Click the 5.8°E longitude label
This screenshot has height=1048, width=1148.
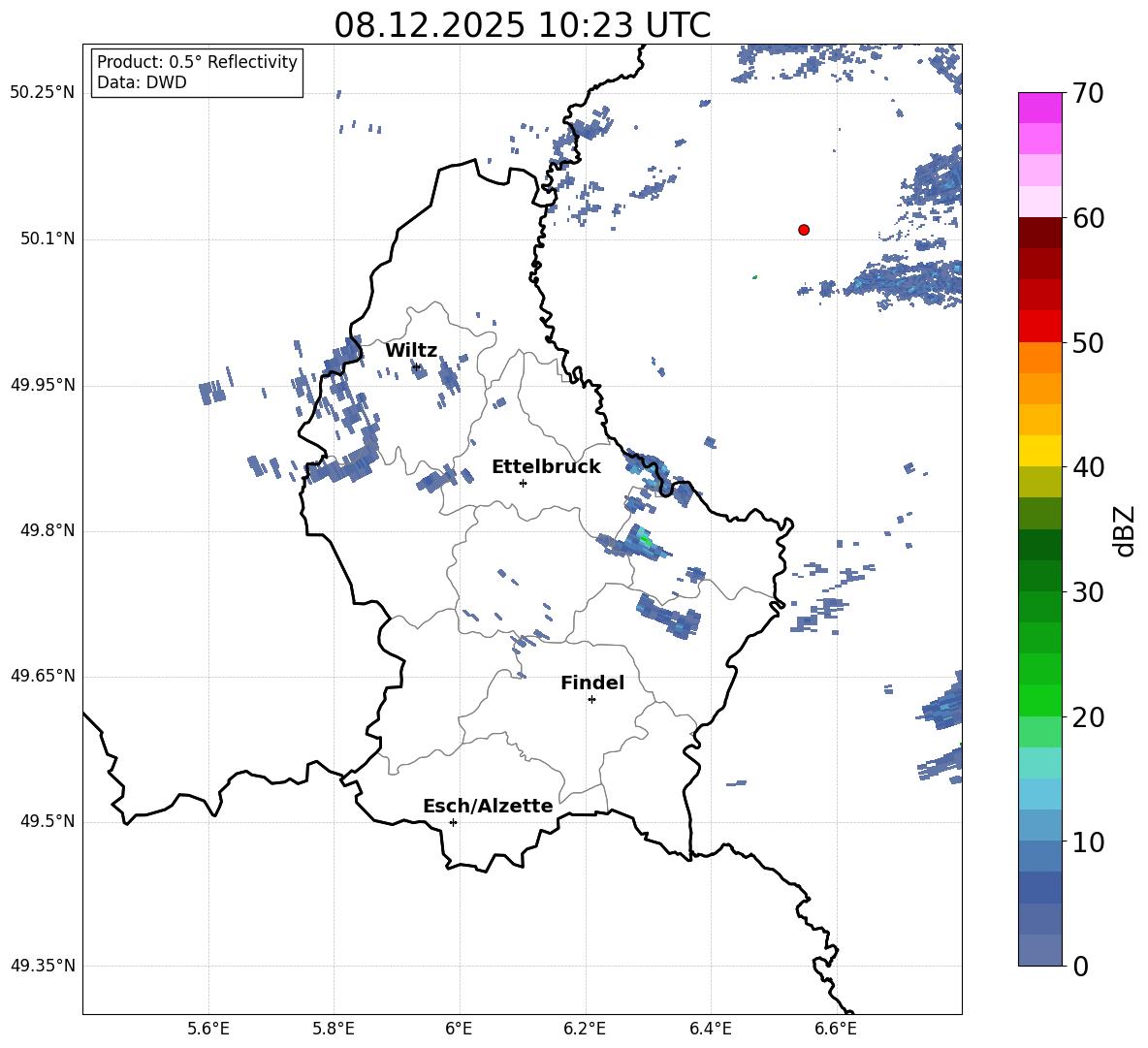click(334, 1029)
